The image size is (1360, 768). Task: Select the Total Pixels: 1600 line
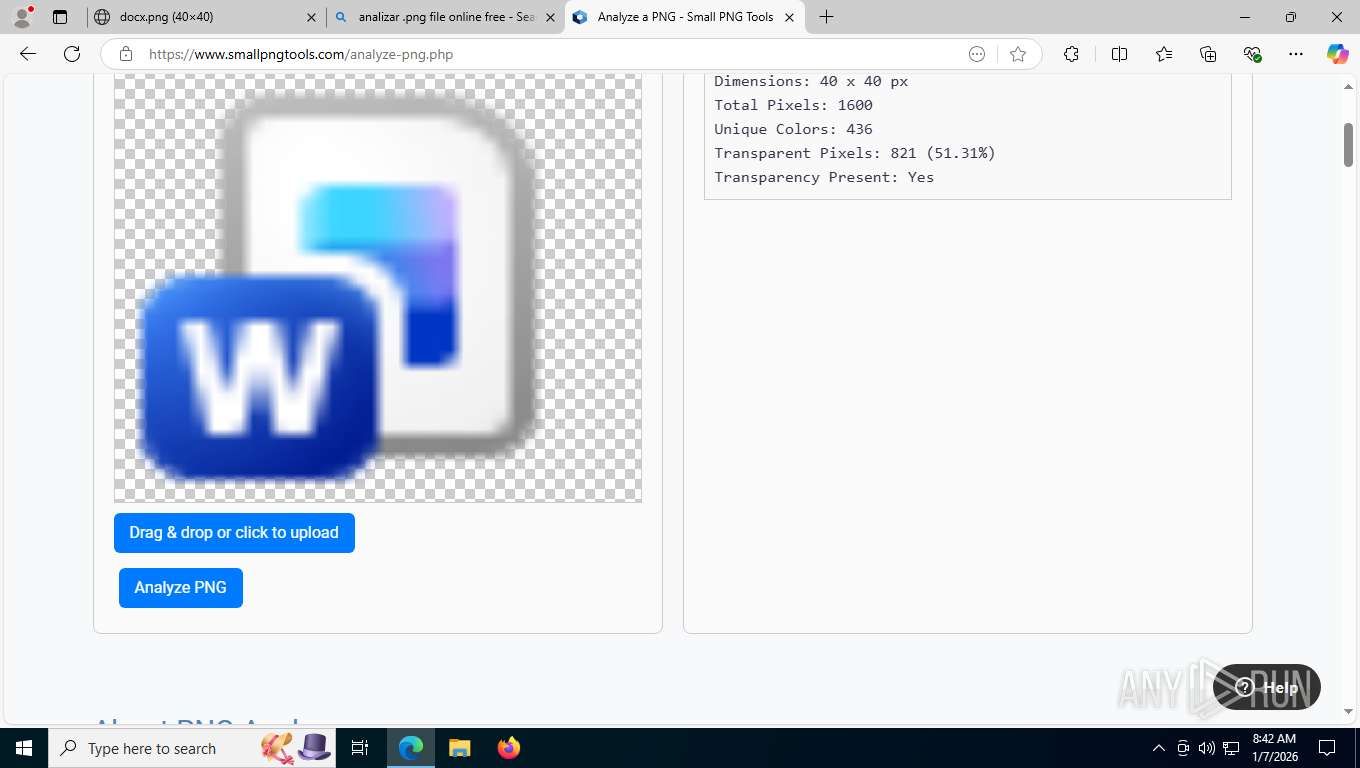793,105
